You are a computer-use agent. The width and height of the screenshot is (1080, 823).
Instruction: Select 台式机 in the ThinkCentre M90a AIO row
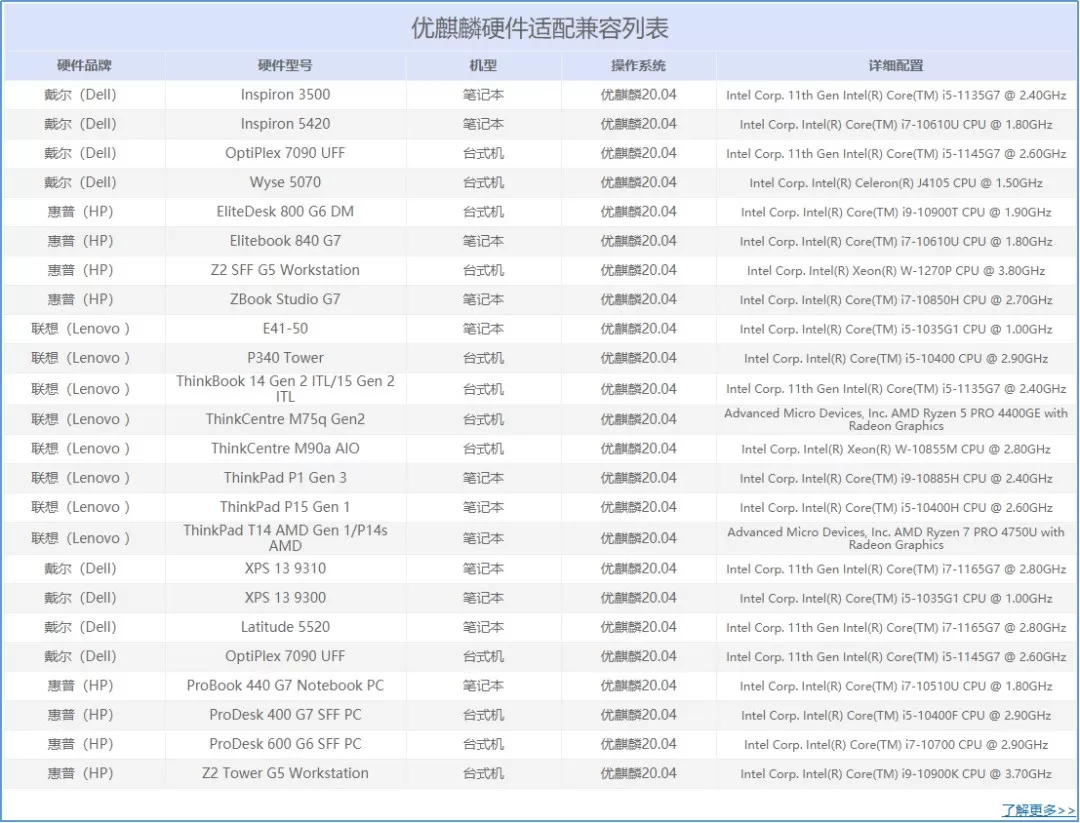point(483,448)
